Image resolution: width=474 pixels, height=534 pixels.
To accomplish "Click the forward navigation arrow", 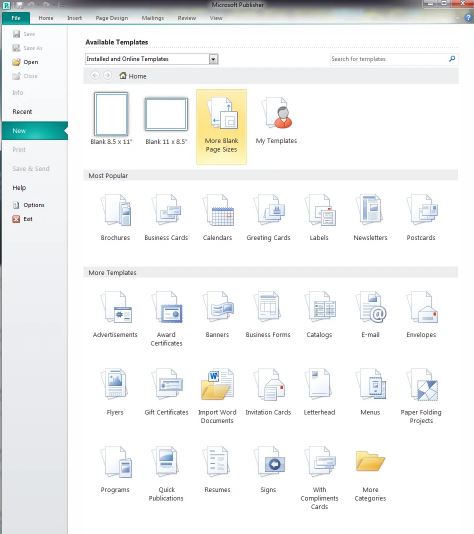I will pos(107,76).
